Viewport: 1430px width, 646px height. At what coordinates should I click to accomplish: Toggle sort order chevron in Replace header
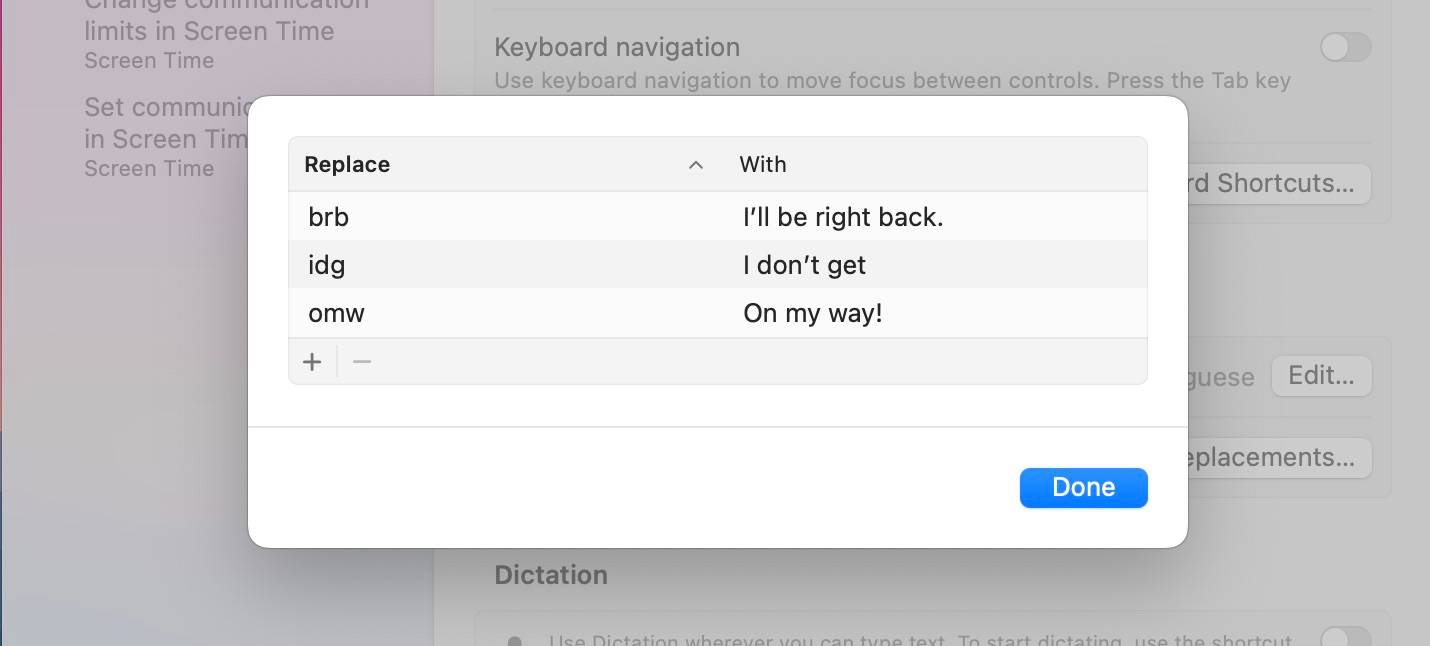(696, 165)
